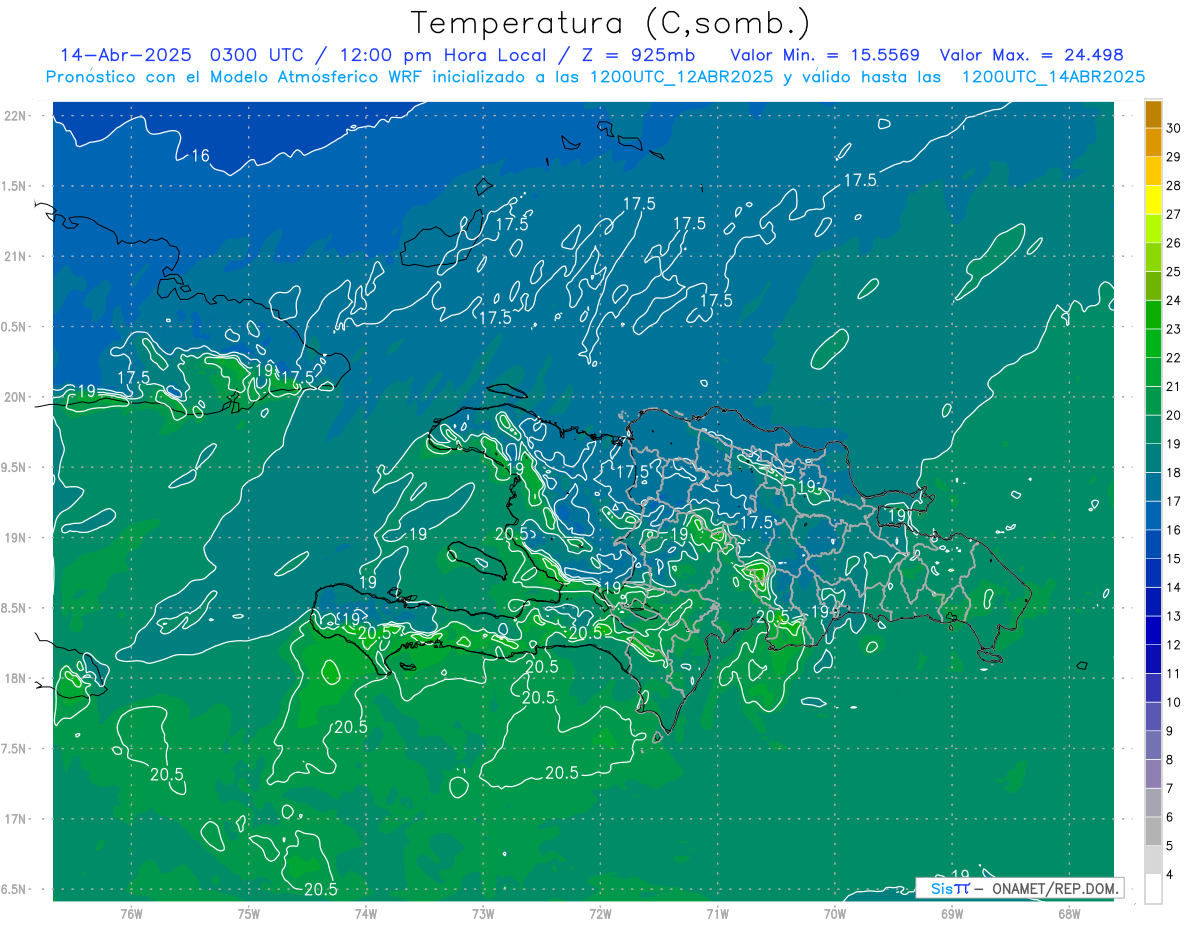Select the "69W" longitude label

952,913
